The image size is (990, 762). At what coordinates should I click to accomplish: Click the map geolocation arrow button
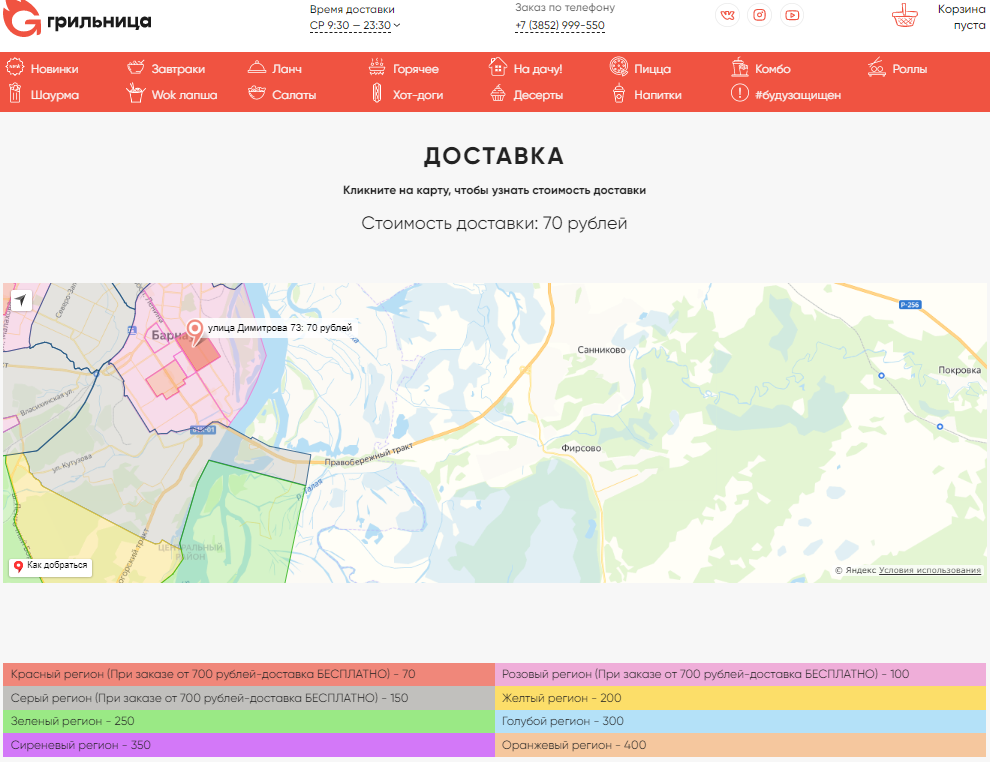point(21,300)
